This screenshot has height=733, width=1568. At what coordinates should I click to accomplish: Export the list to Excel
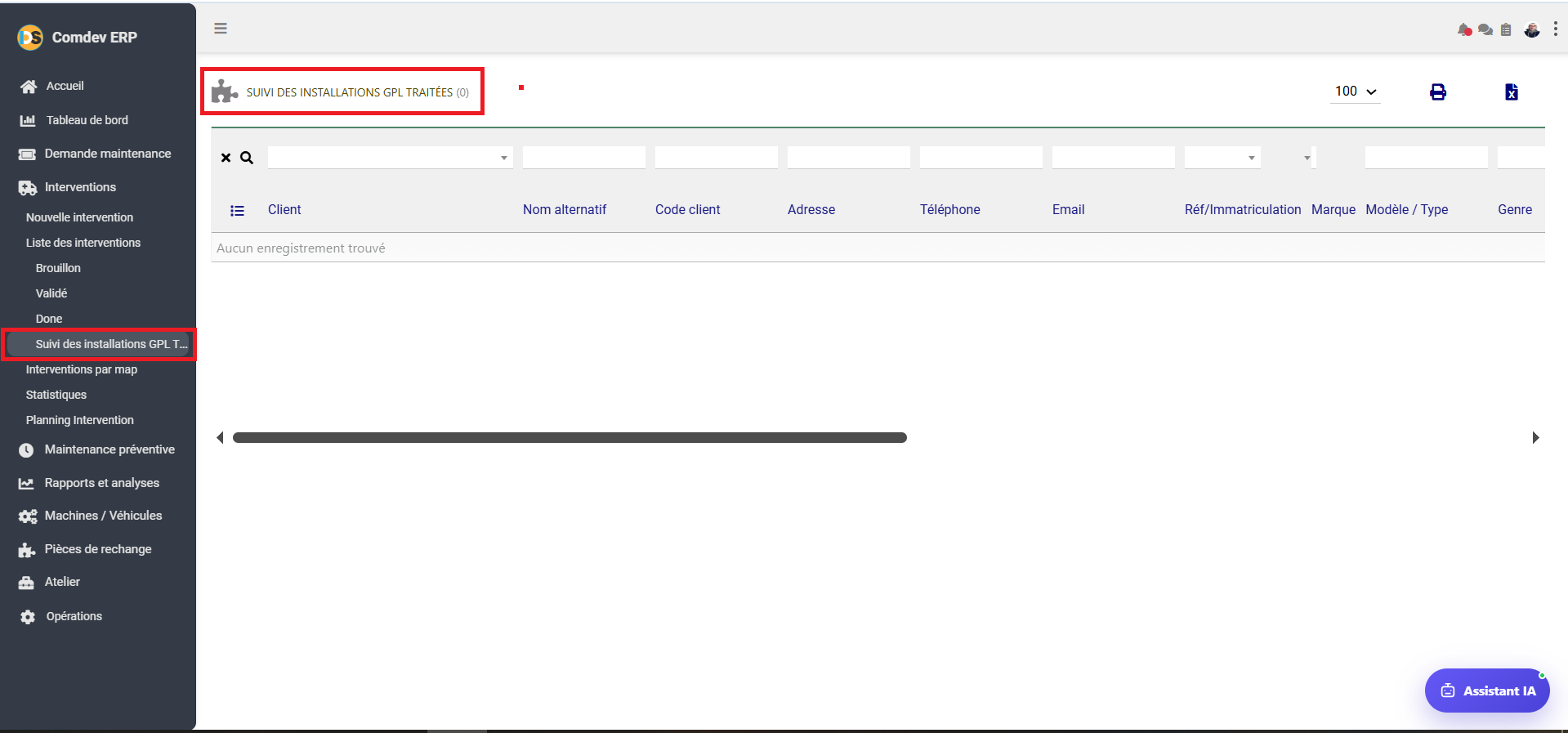point(1512,92)
